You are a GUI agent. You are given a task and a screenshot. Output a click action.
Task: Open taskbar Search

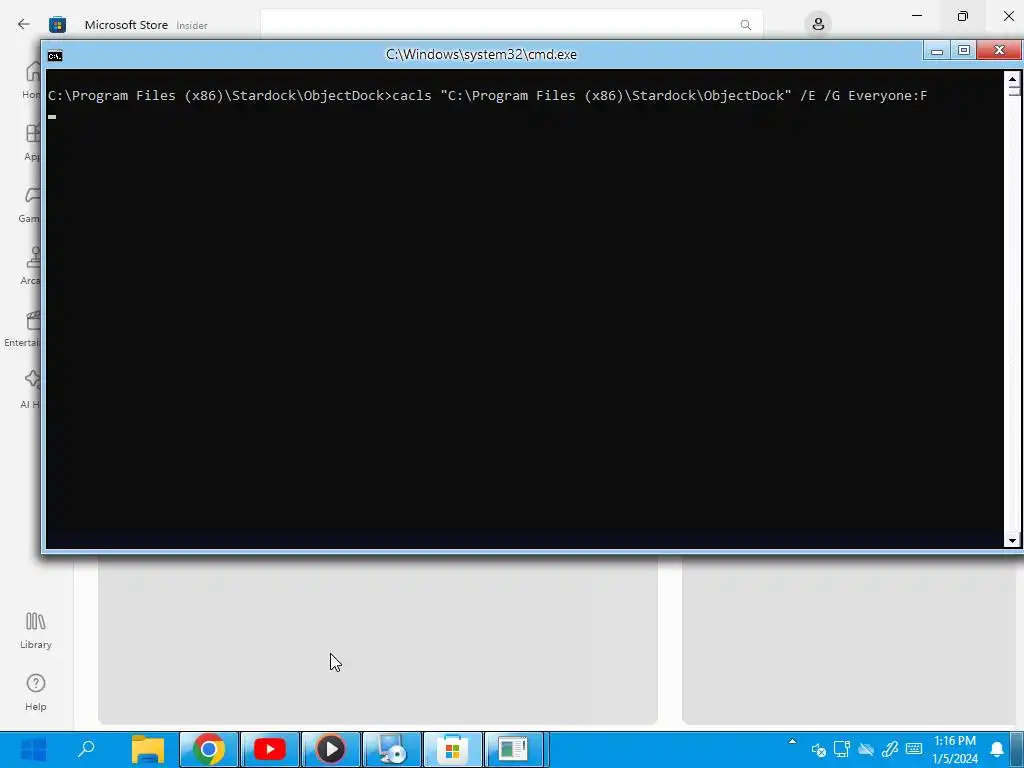click(x=86, y=749)
